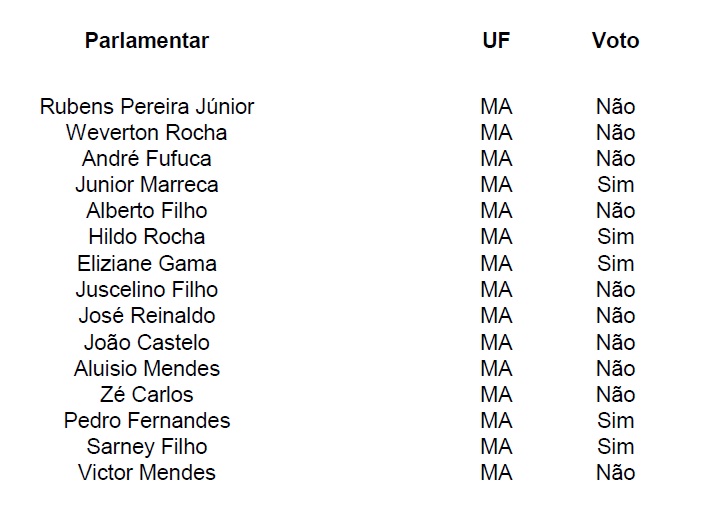The width and height of the screenshot is (701, 510).
Task: Click MA in Juscelino Filho's row
Action: 496,290
